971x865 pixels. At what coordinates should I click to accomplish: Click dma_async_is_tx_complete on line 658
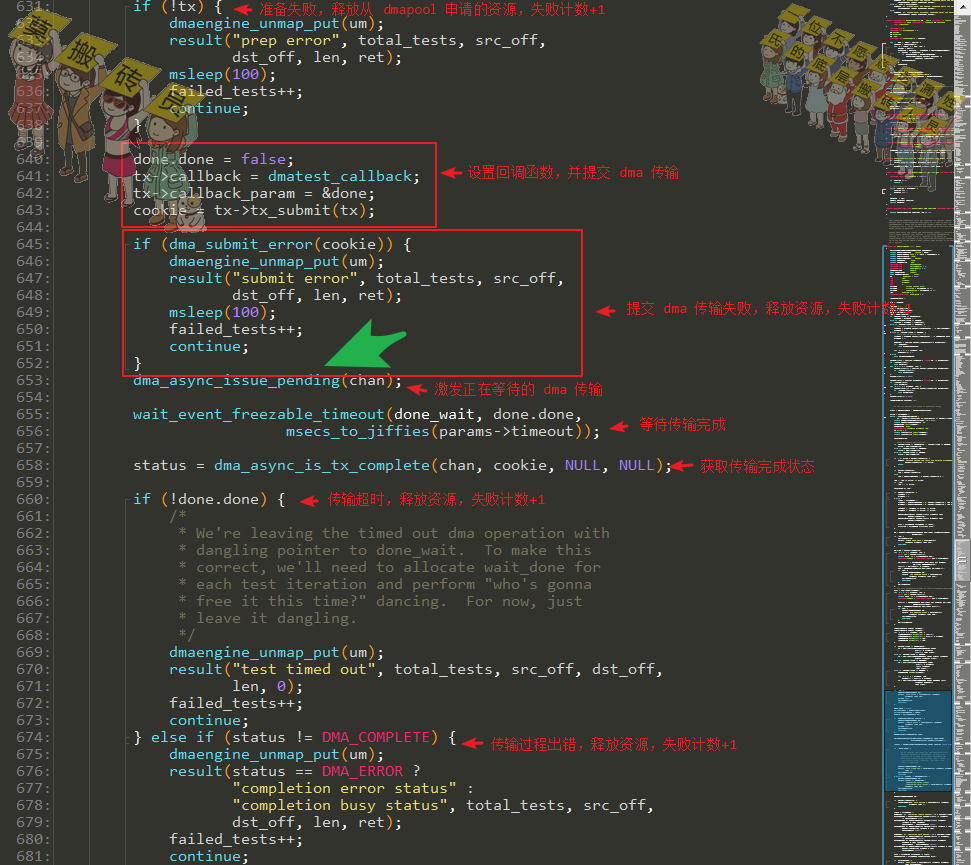click(321, 466)
